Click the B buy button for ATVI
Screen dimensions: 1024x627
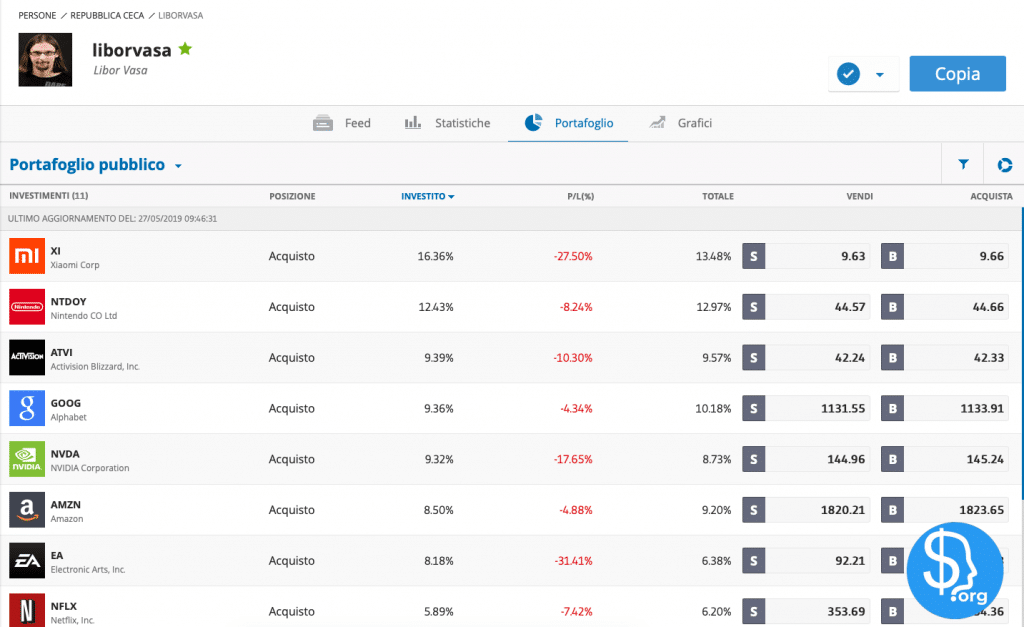pyautogui.click(x=893, y=357)
